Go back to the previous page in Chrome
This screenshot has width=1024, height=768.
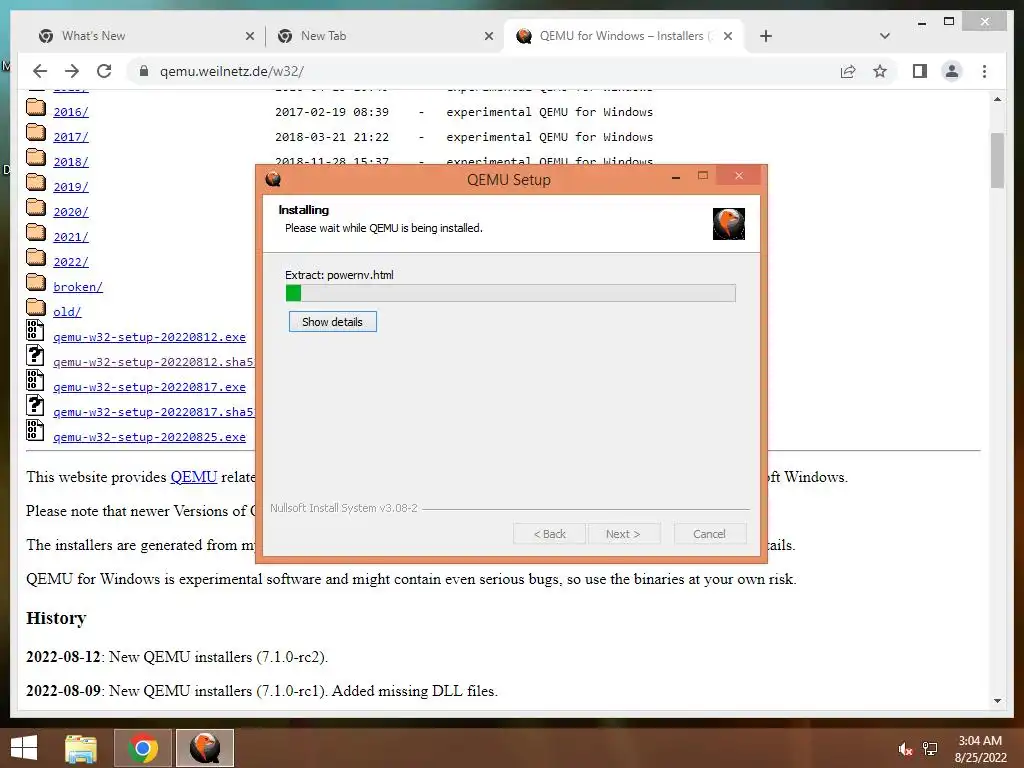click(40, 71)
